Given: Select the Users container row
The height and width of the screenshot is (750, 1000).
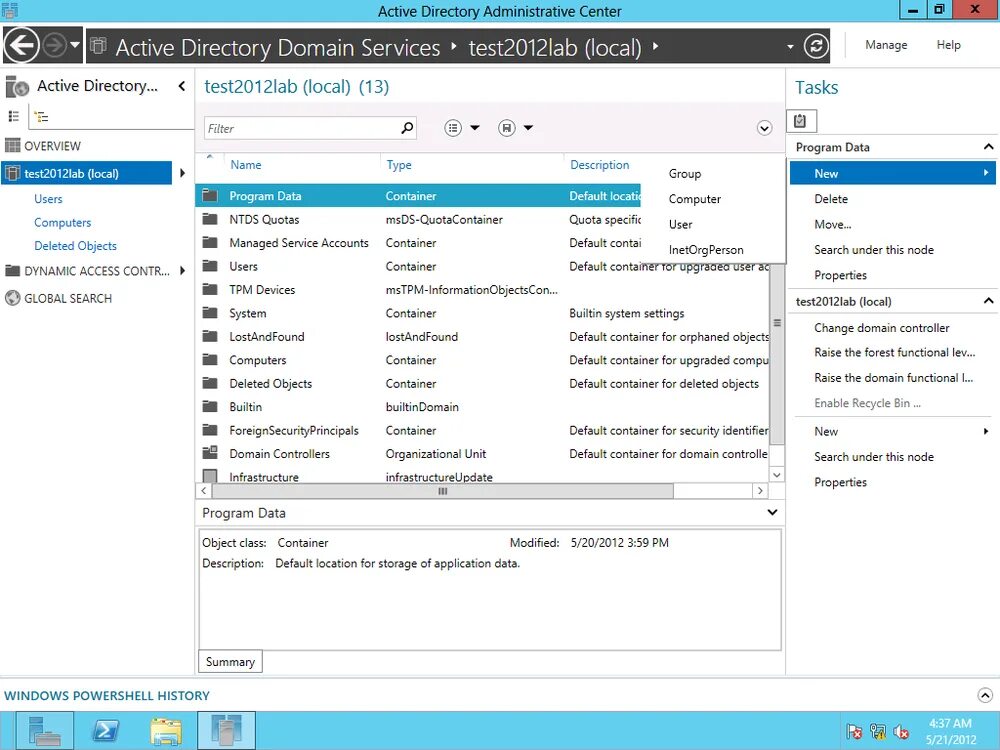Looking at the screenshot, I should click(482, 266).
